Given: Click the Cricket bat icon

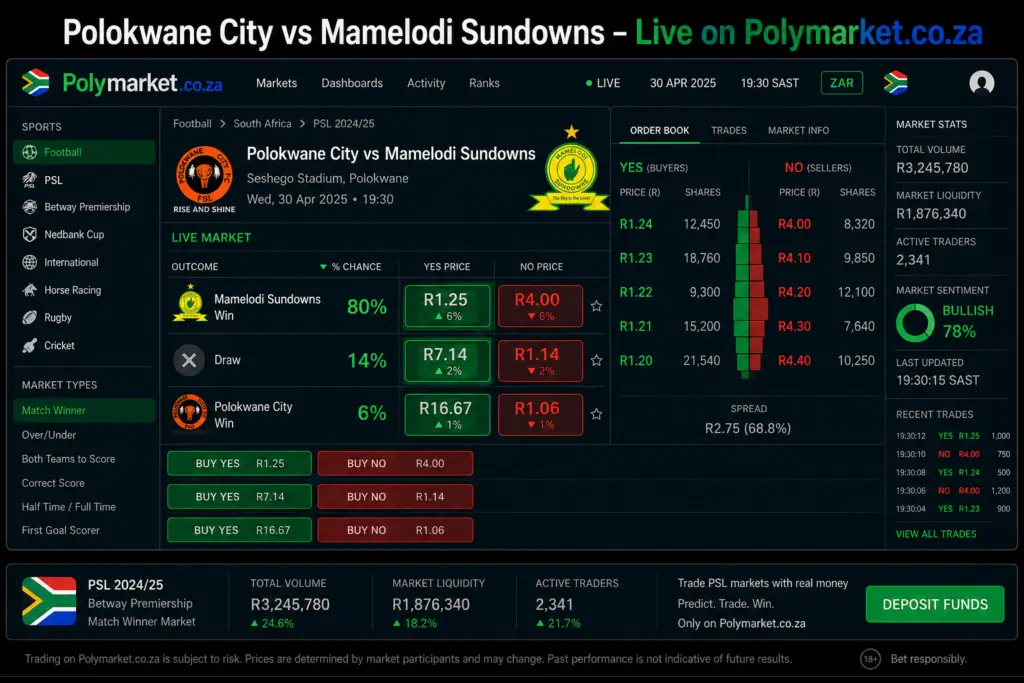Looking at the screenshot, I should coord(29,345).
